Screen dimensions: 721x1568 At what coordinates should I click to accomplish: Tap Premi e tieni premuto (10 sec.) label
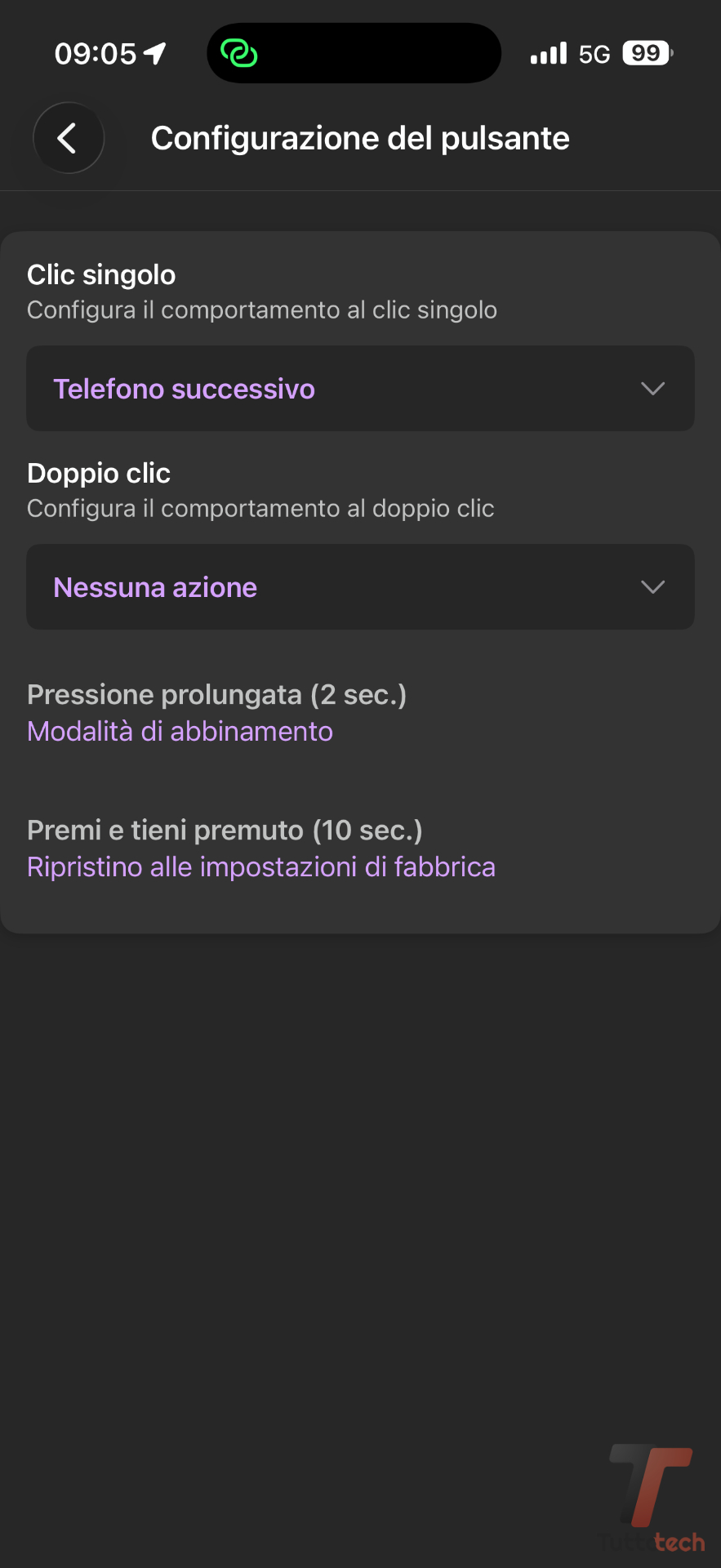(225, 831)
